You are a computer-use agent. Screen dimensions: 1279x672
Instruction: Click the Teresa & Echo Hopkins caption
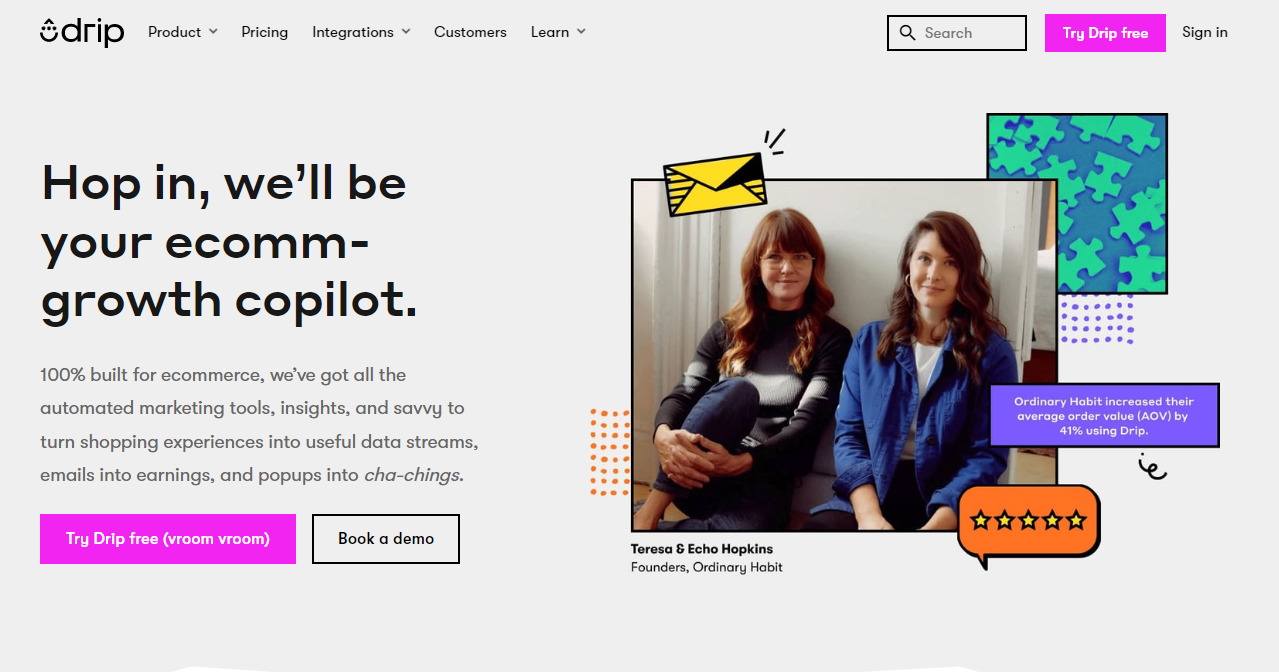pos(702,549)
